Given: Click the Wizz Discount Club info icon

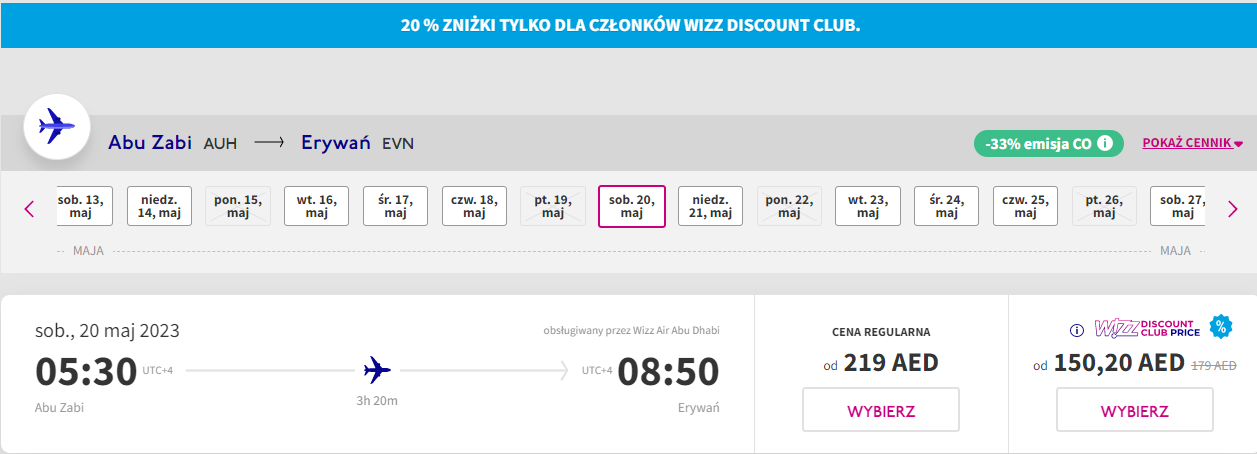Looking at the screenshot, I should click(1077, 329).
